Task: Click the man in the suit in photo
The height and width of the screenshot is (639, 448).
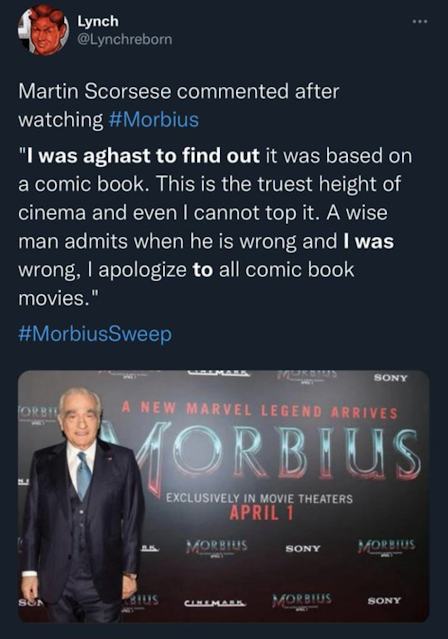Action: (82, 505)
